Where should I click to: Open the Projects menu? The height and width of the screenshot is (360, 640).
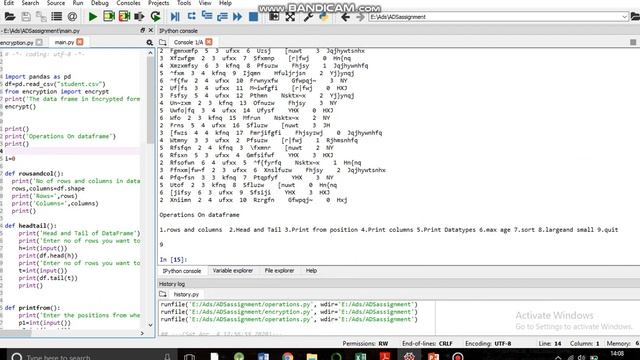[x=158, y=3]
